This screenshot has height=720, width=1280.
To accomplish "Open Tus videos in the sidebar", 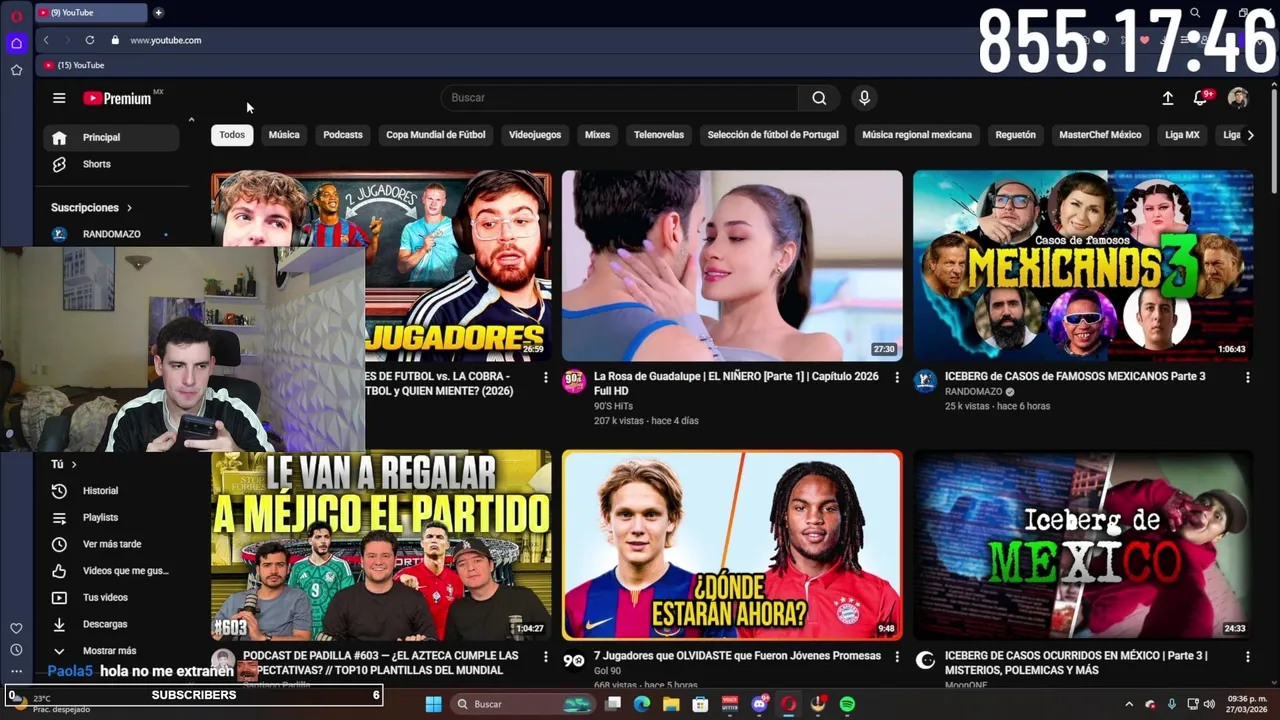I will pos(111,598).
